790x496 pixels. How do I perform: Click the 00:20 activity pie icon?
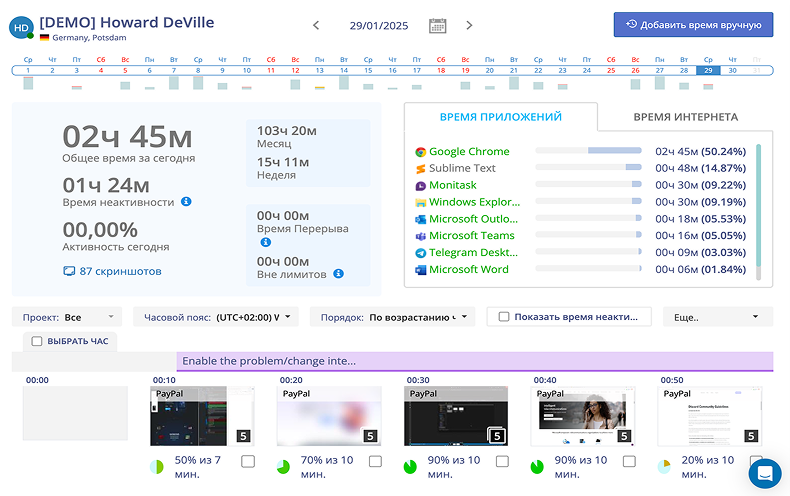283,467
